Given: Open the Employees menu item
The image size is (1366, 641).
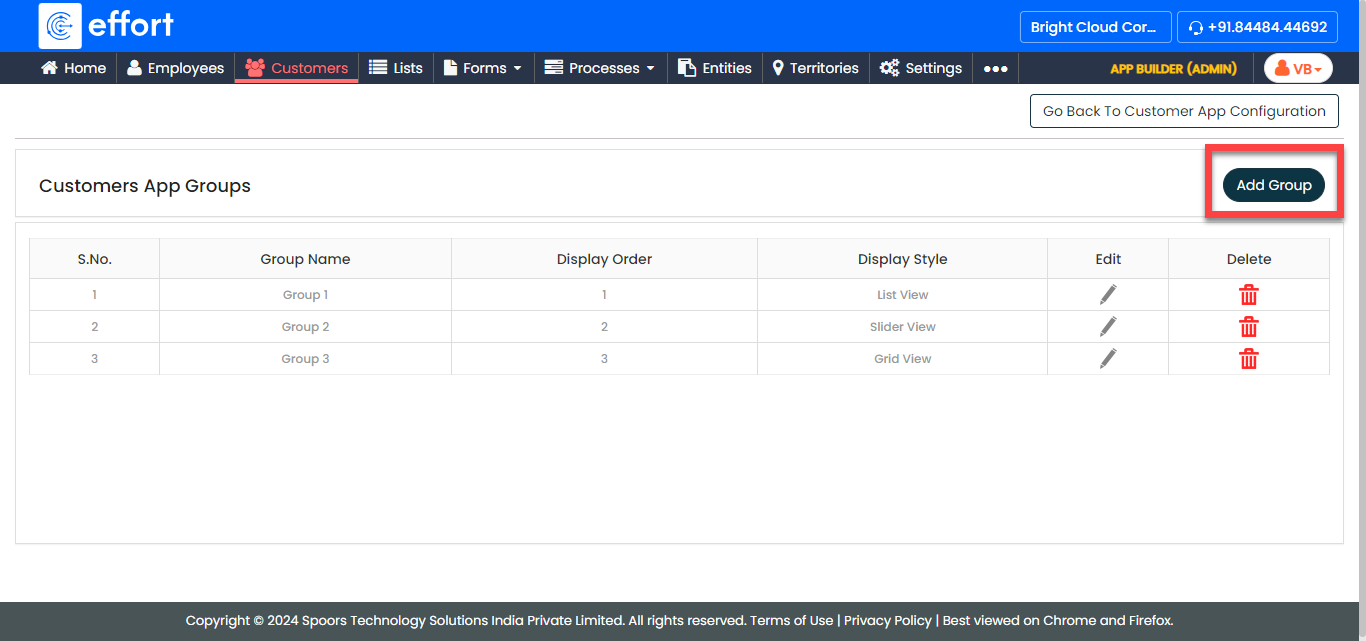Looking at the screenshot, I should [x=175, y=68].
